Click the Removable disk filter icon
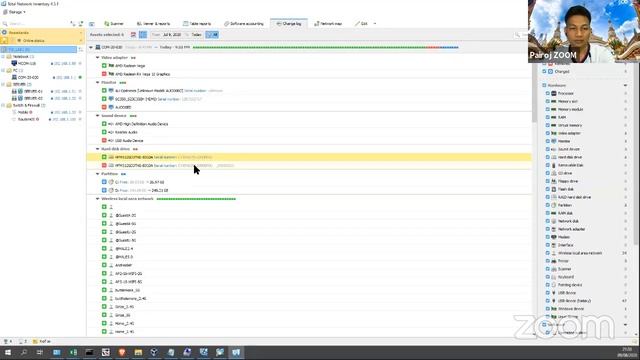Screen dimensions: 640x360 pyautogui.click(x=554, y=165)
